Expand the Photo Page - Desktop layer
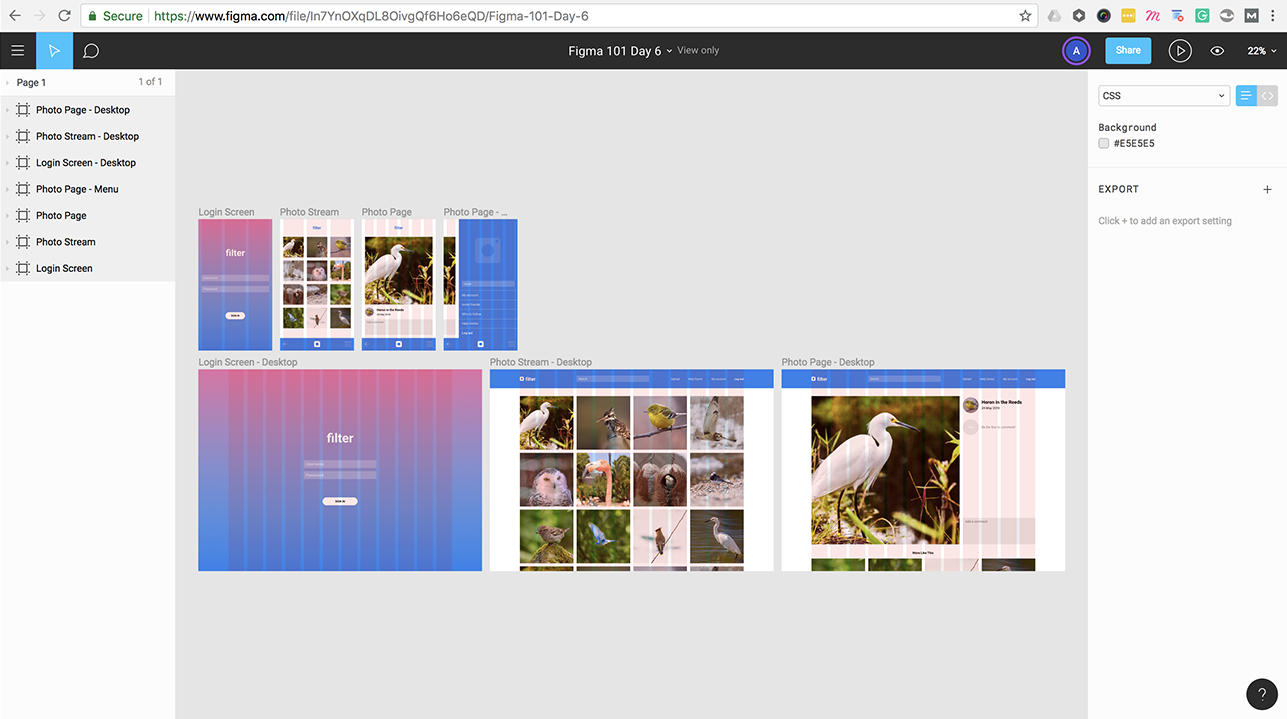This screenshot has width=1287, height=719. (x=8, y=110)
